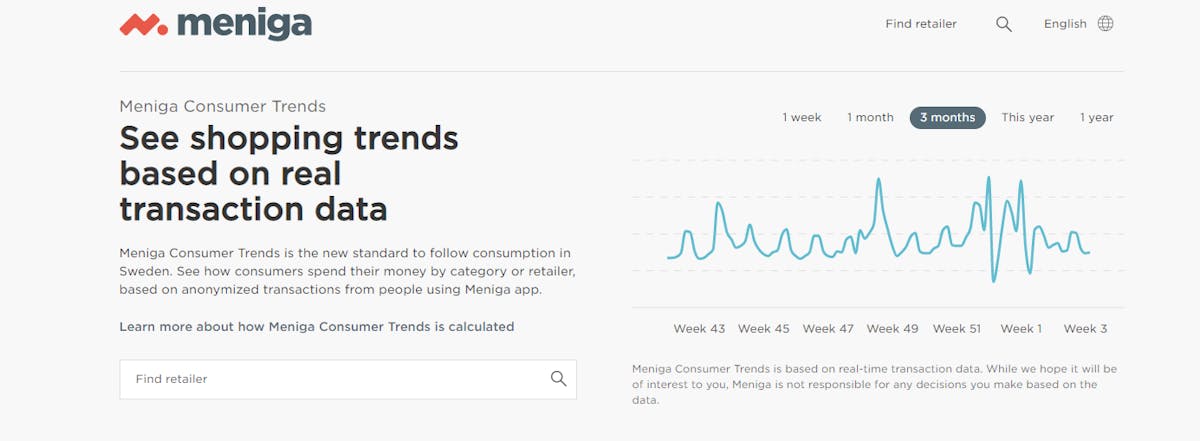Click the Meniga Consumer Trends heading
Image resolution: width=1200 pixels, height=441 pixels.
222,106
